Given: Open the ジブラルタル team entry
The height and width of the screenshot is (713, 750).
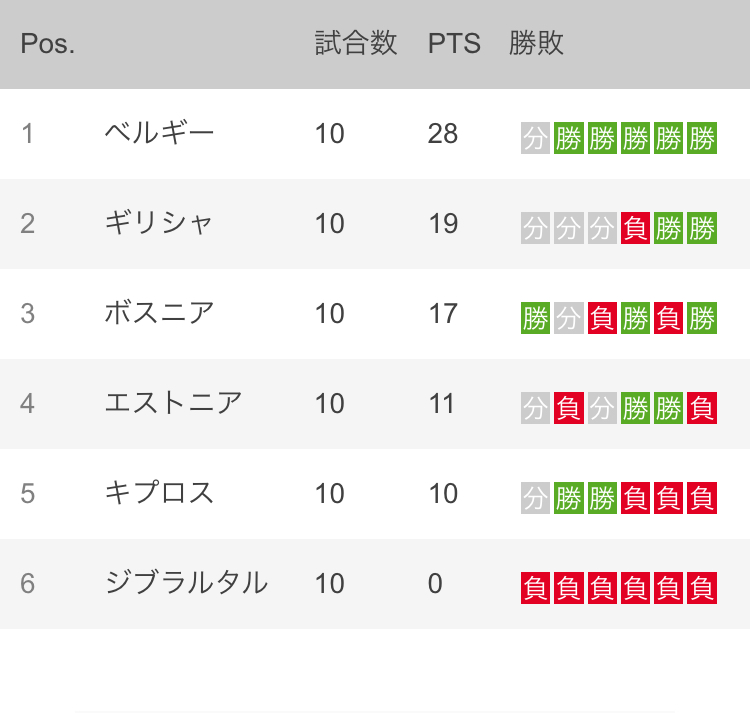Looking at the screenshot, I should (x=375, y=583).
